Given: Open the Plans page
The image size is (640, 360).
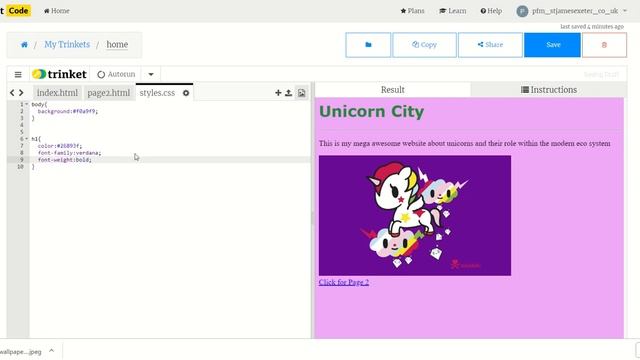Looking at the screenshot, I should click(x=412, y=11).
